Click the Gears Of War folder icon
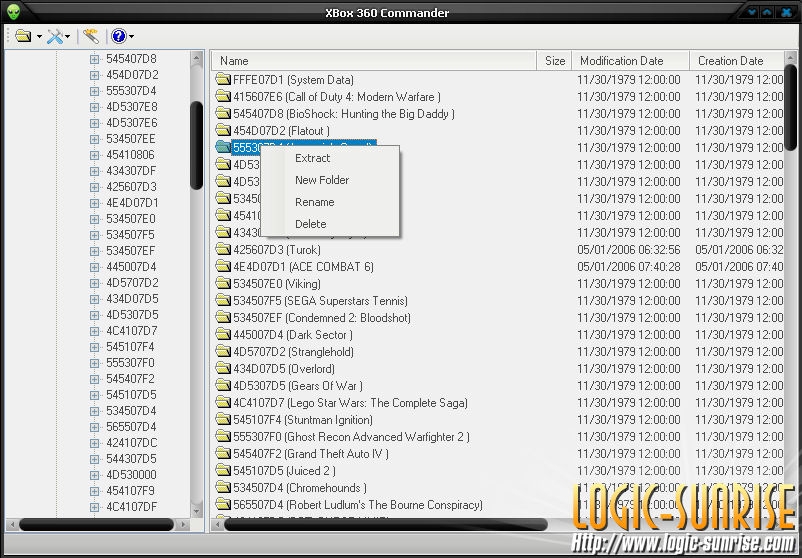The height and width of the screenshot is (558, 802). (223, 385)
